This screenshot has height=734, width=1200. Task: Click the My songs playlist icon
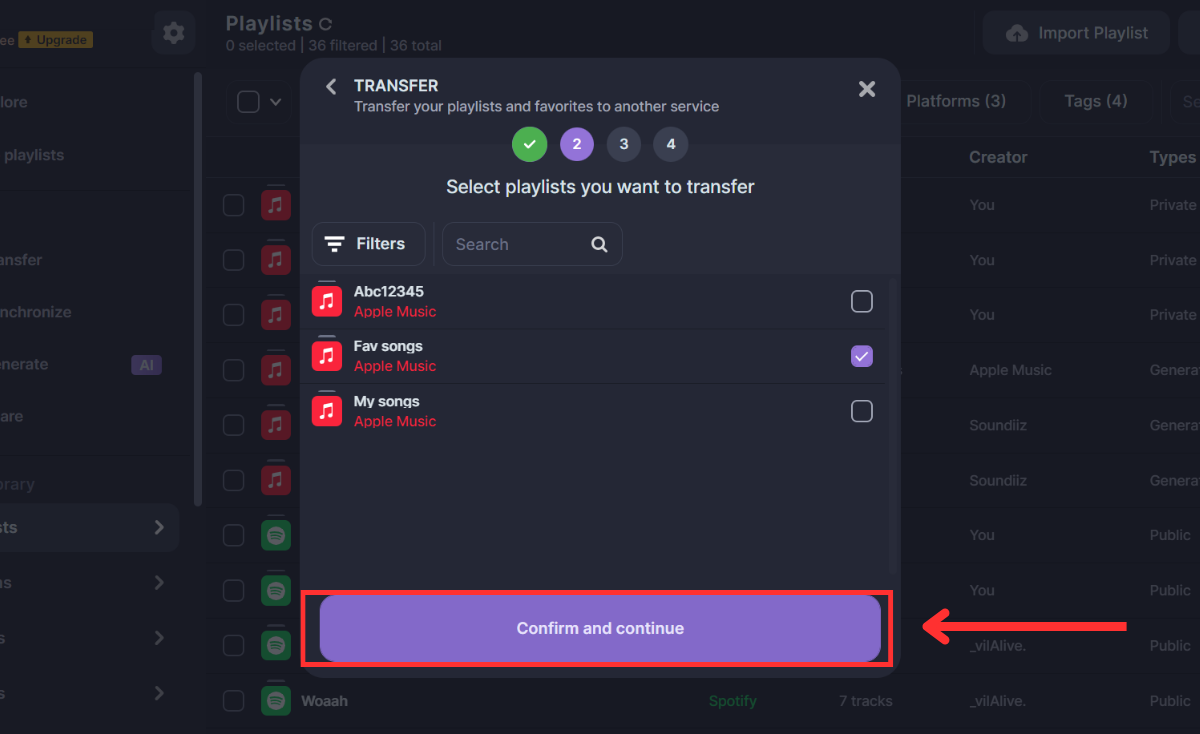pyautogui.click(x=327, y=411)
